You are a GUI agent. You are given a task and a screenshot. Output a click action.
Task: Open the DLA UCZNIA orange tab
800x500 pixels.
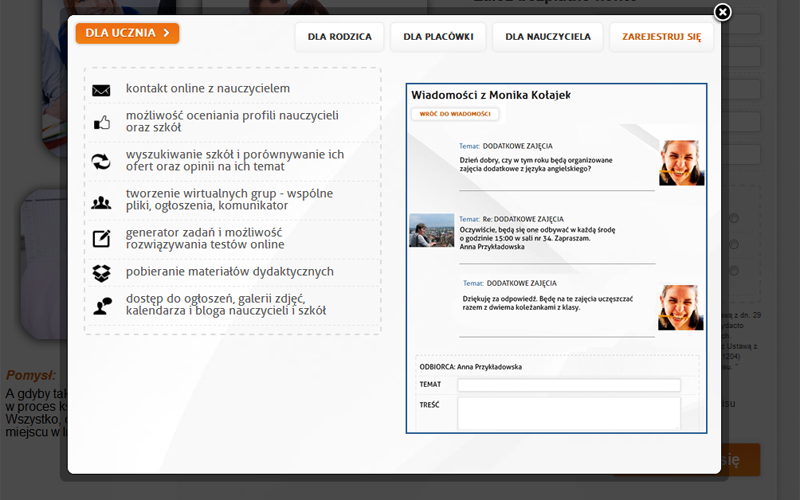(x=128, y=33)
